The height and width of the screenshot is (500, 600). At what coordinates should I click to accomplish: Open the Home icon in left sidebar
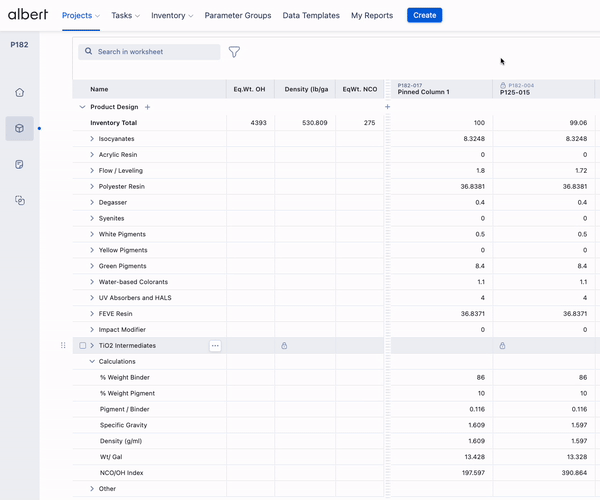pyautogui.click(x=20, y=93)
